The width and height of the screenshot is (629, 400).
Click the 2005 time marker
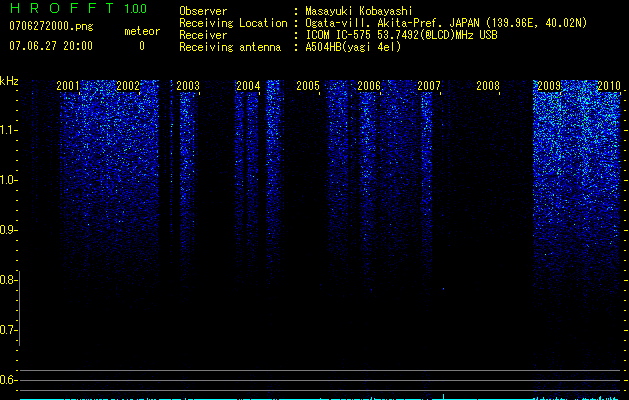click(x=308, y=86)
